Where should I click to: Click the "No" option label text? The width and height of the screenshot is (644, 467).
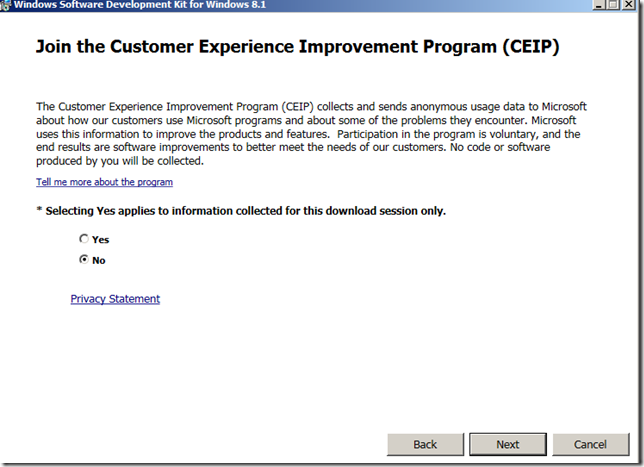pyautogui.click(x=99, y=261)
